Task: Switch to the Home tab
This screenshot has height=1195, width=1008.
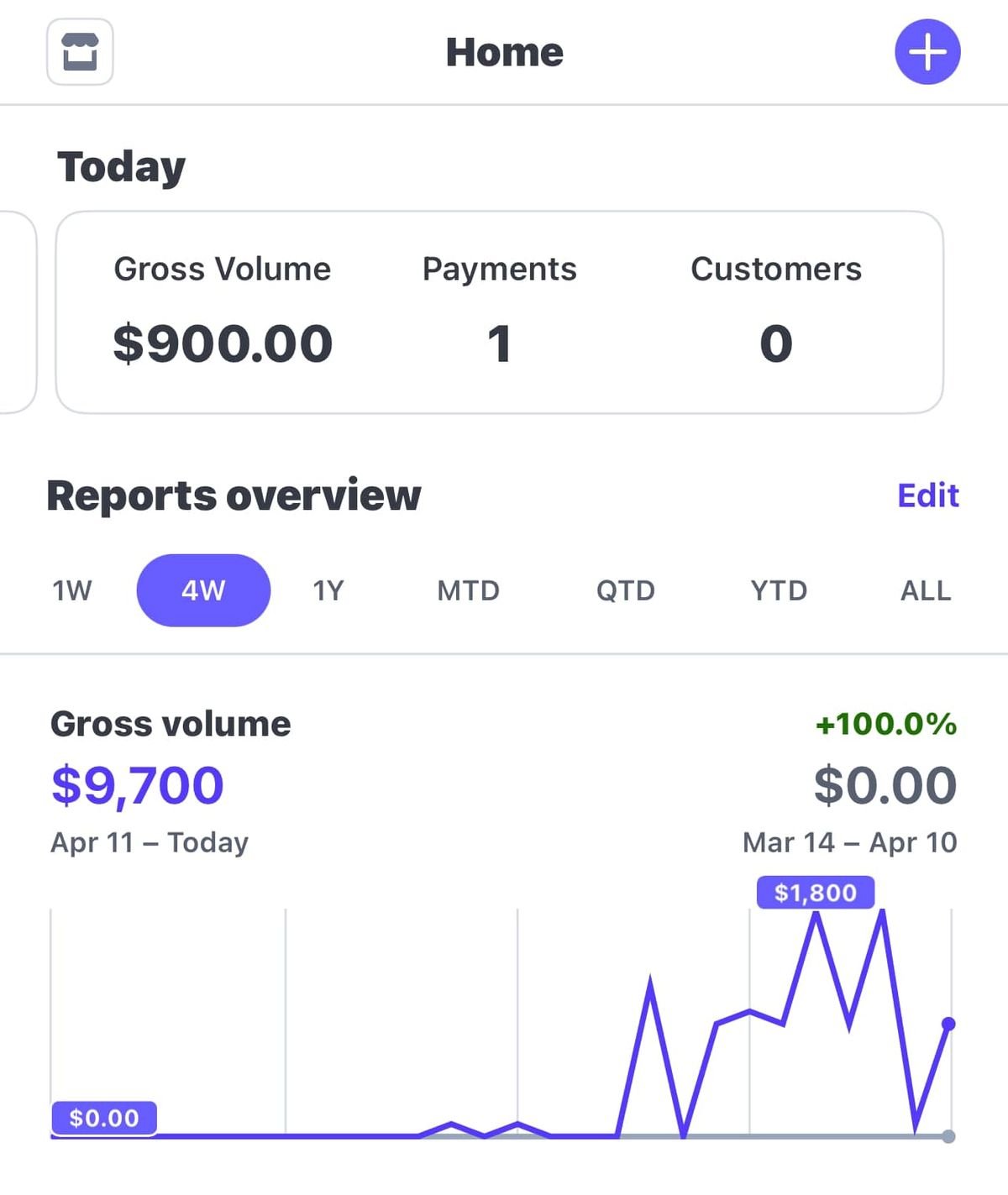Action: [503, 52]
